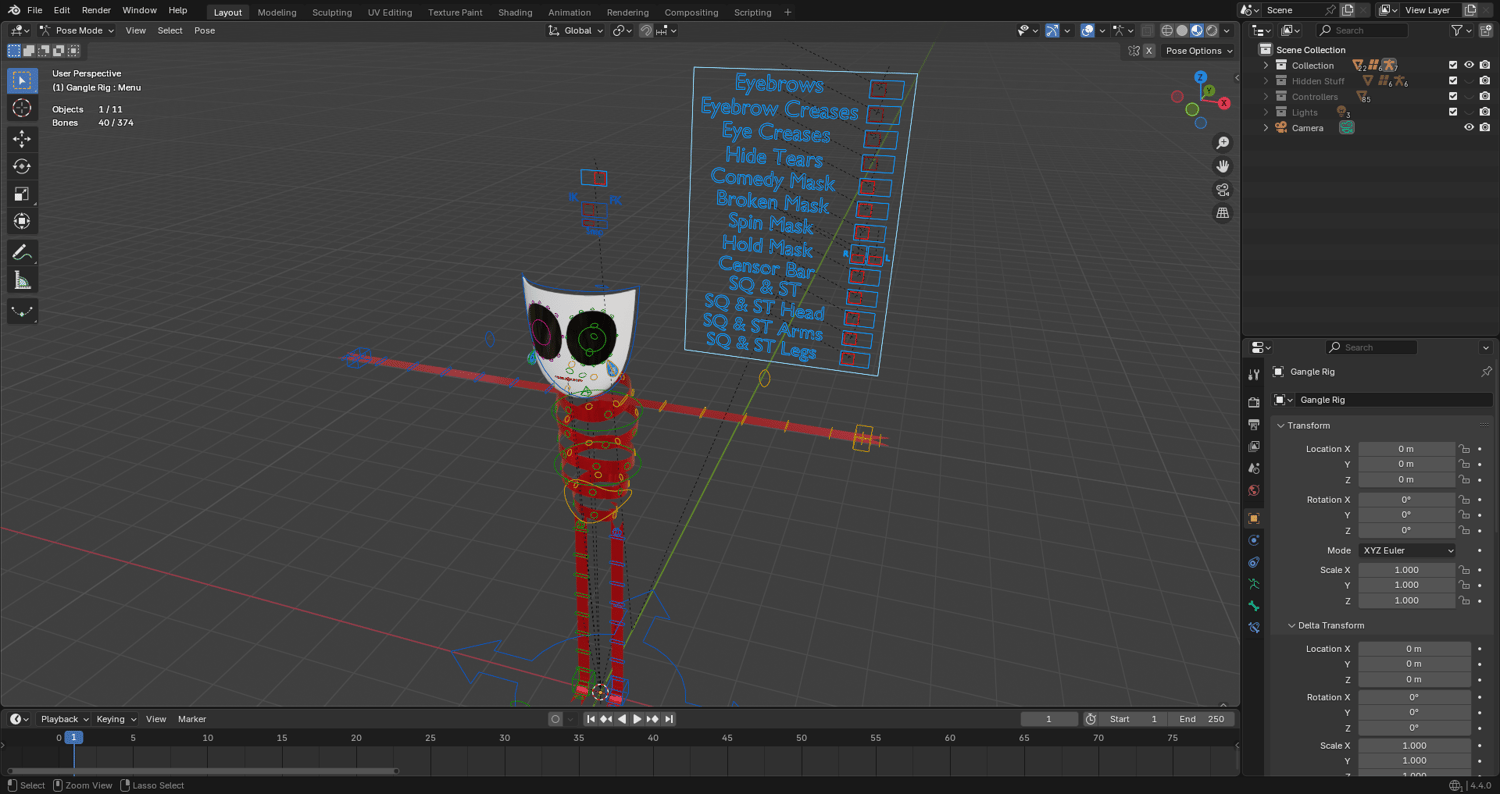Open the View Layer properties tab
1500x794 pixels.
tap(1254, 447)
